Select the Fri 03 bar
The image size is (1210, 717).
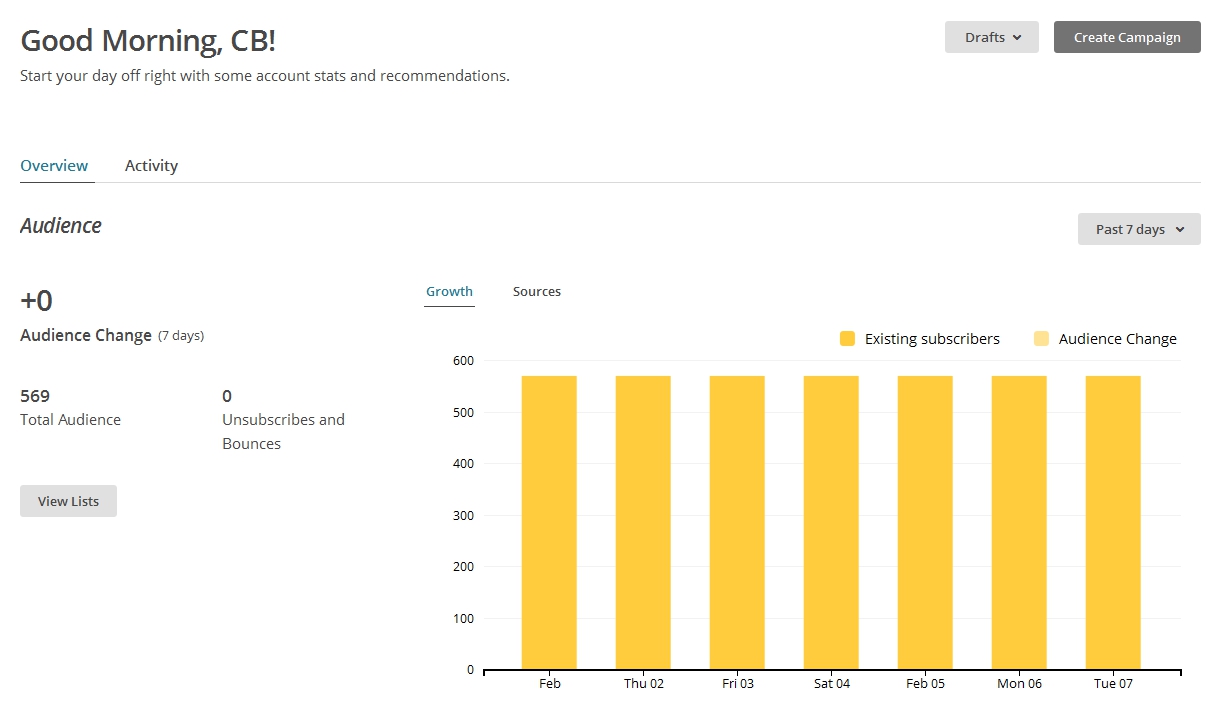point(737,522)
